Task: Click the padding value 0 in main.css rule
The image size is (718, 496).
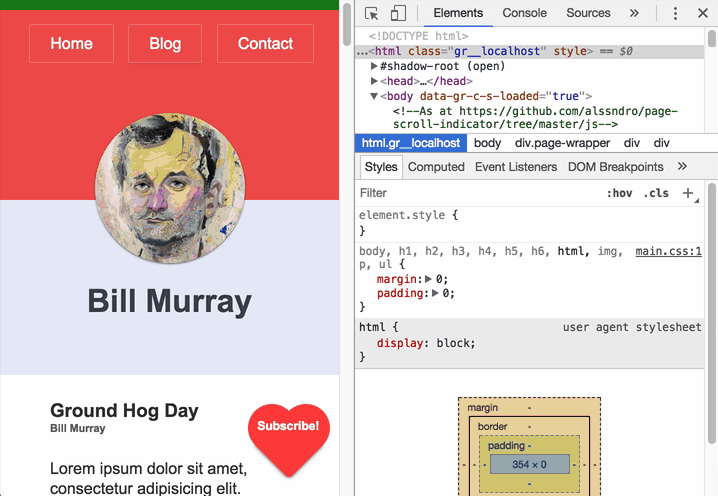Action: click(x=448, y=293)
